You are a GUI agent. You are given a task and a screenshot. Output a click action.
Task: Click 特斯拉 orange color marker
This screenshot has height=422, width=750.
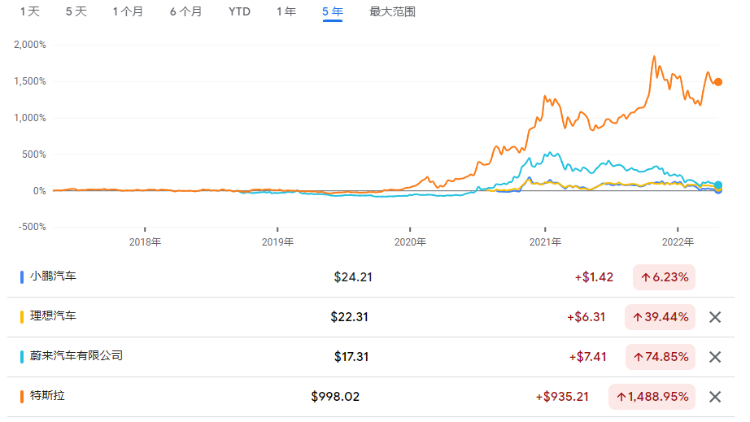(x=22, y=397)
